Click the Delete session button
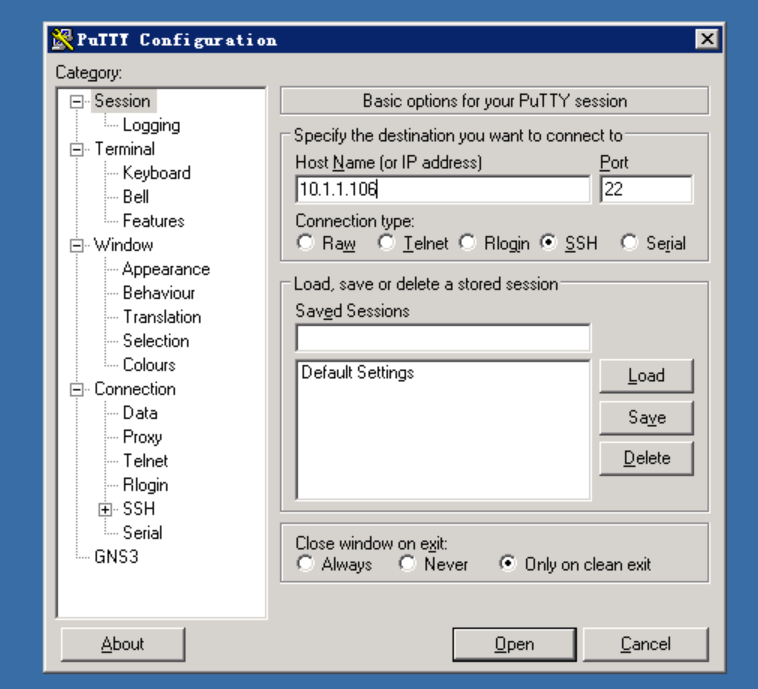Screen dimensions: 758x689 (x=646, y=458)
